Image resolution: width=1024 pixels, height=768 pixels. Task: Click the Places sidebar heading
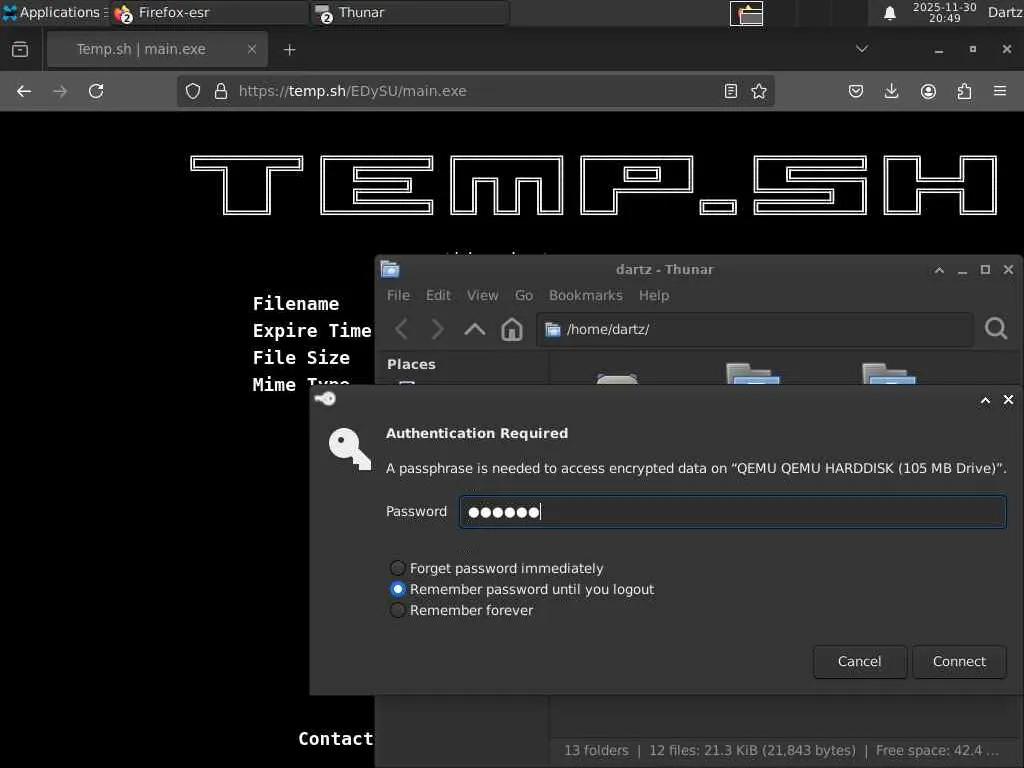pyautogui.click(x=411, y=364)
